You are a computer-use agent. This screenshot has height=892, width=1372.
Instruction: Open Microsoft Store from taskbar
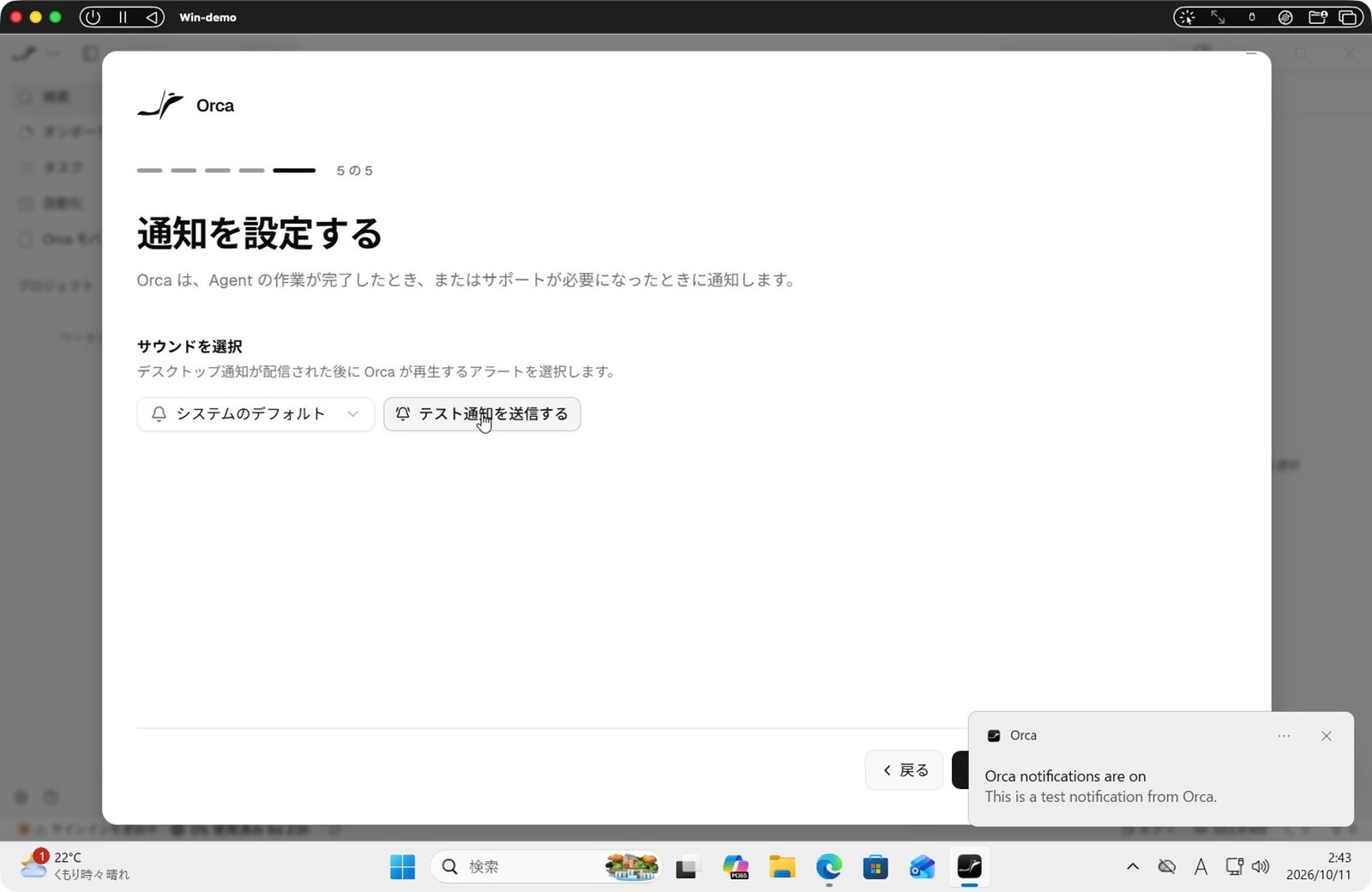click(876, 867)
